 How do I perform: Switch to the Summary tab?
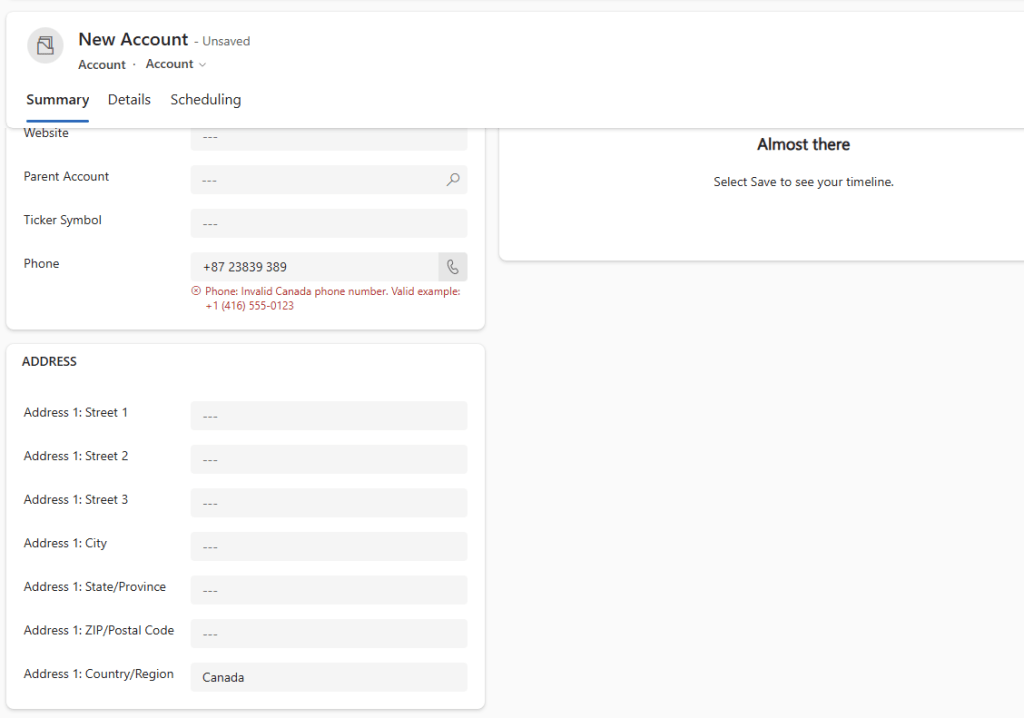(x=57, y=100)
